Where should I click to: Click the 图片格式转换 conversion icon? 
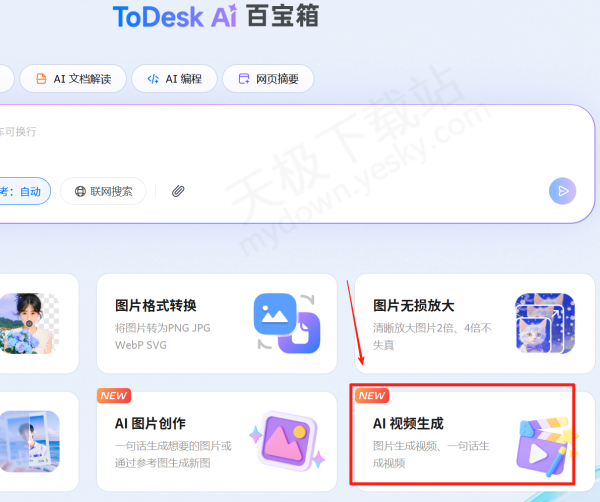286,322
